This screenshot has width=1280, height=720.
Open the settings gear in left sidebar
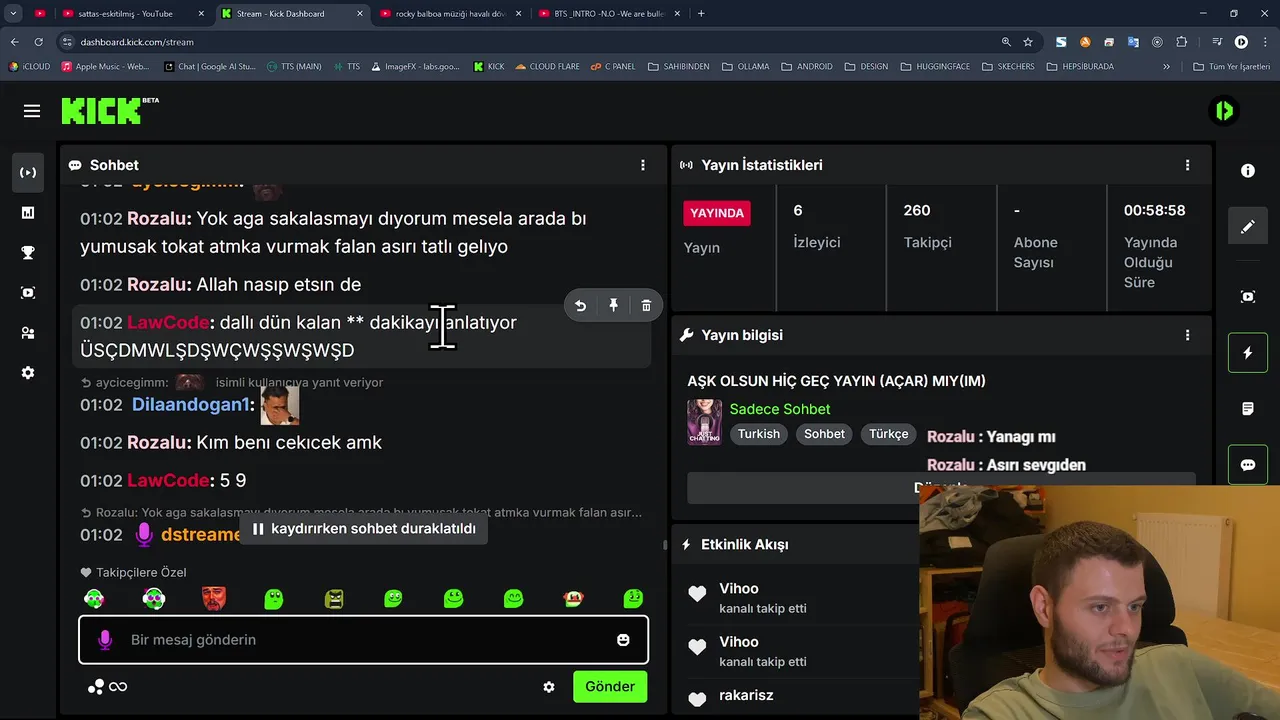pos(28,372)
